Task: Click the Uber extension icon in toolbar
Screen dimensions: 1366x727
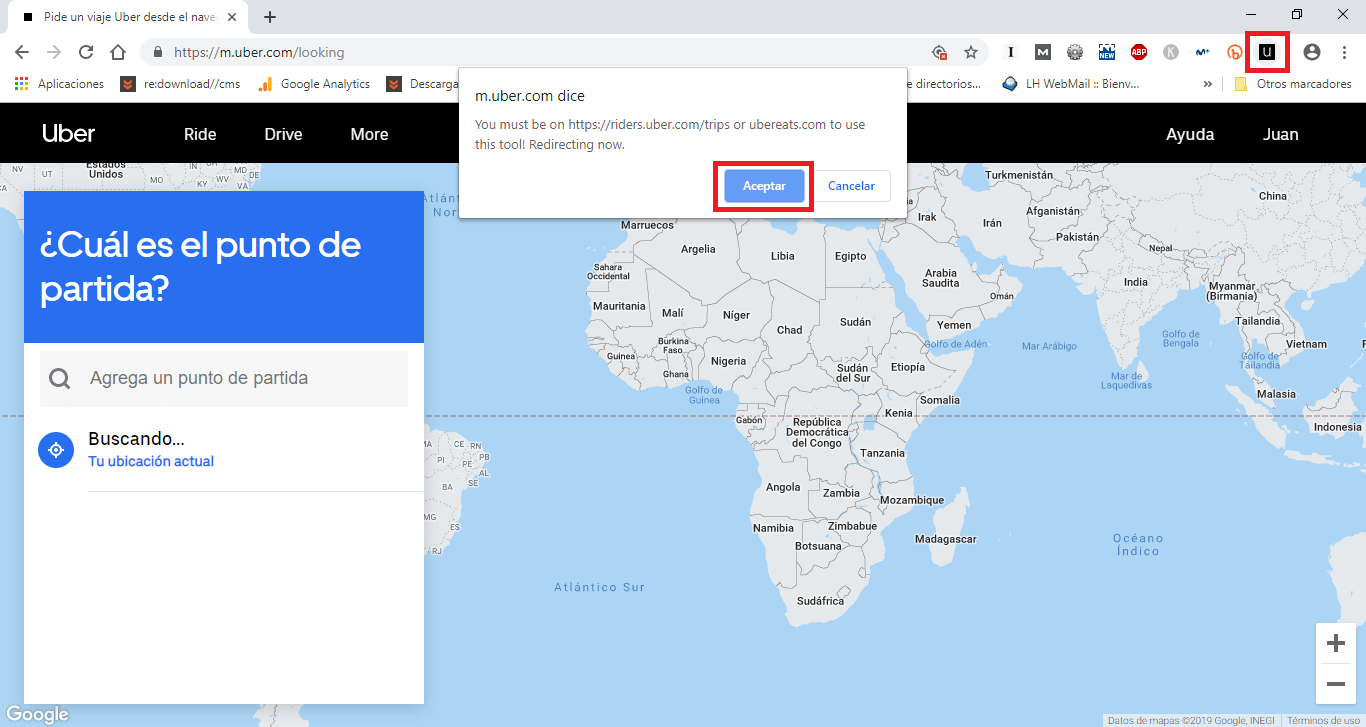Action: 1268,52
